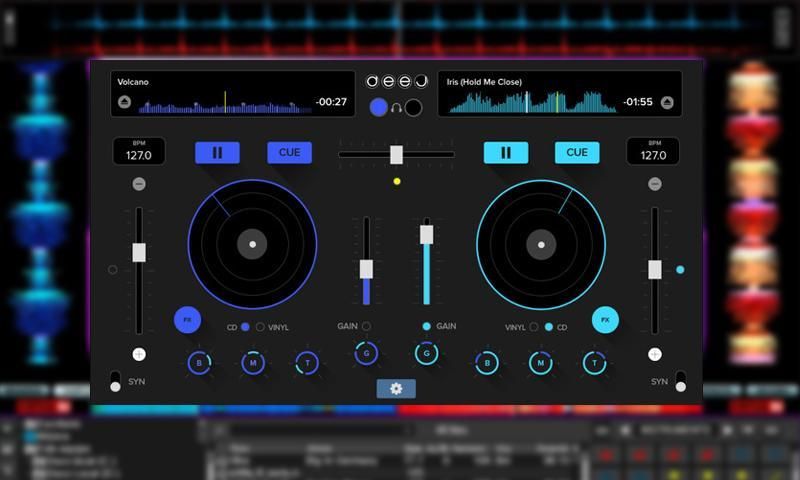Image resolution: width=800 pixels, height=480 pixels.
Task: Select VINYL mode on left deck
Action: [x=261, y=327]
